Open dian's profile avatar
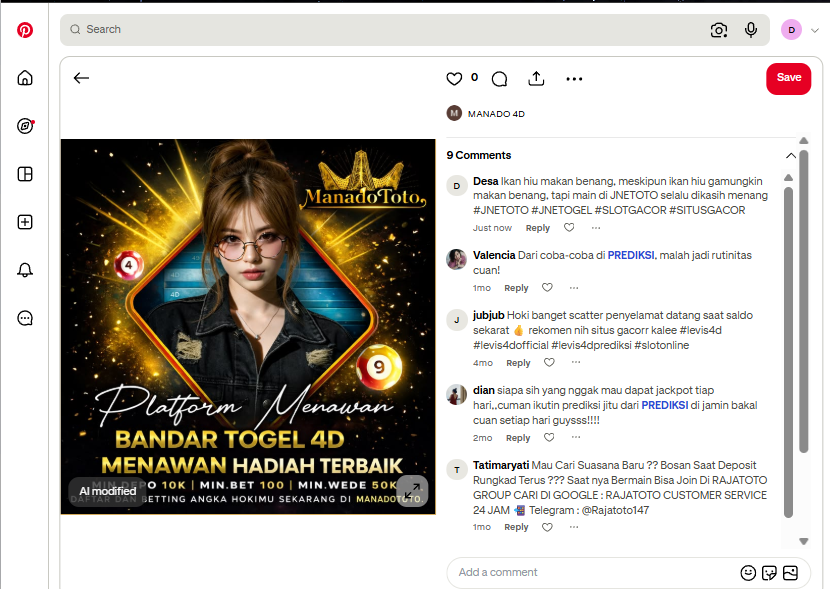This screenshot has width=830, height=589. tap(456, 394)
